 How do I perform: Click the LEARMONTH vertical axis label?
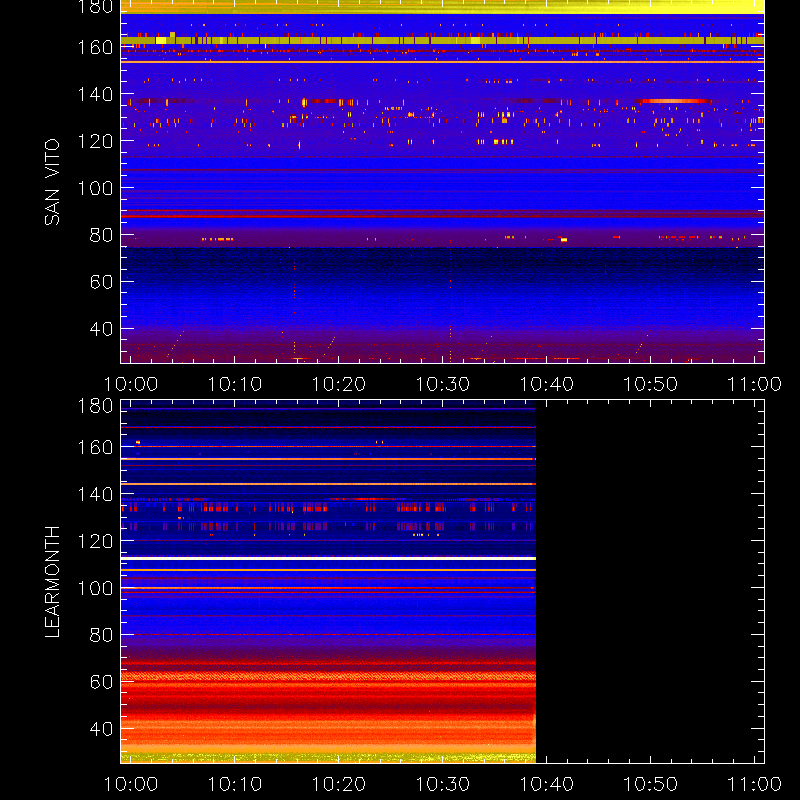(52, 582)
